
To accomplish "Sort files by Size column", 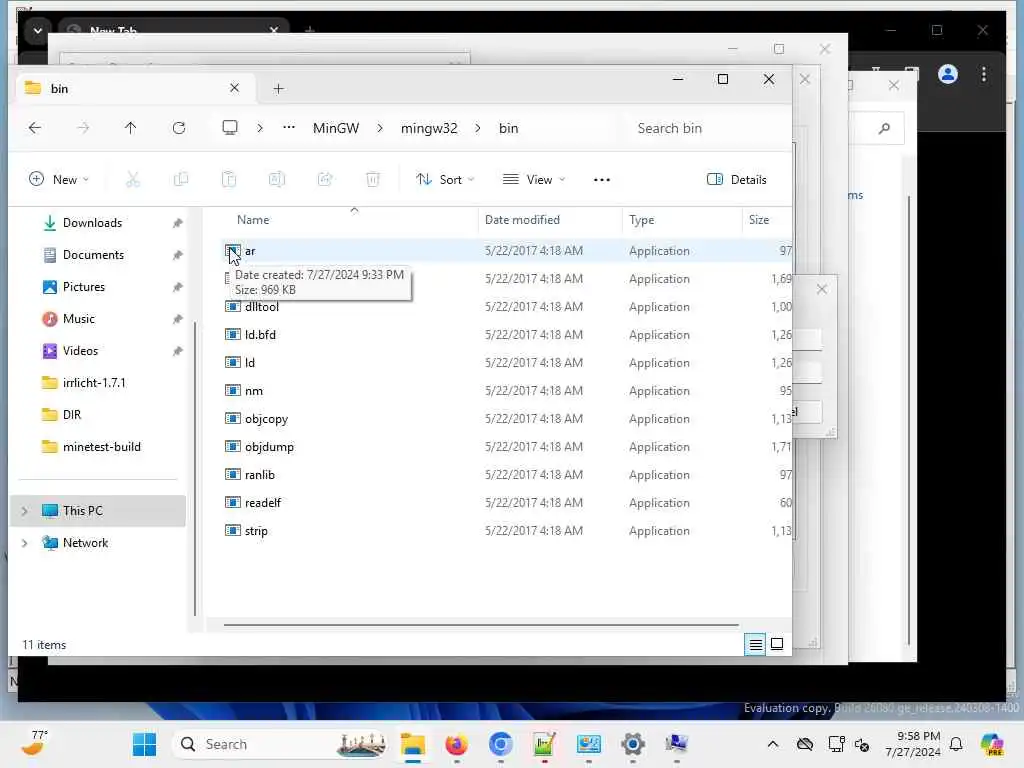I will (x=759, y=220).
